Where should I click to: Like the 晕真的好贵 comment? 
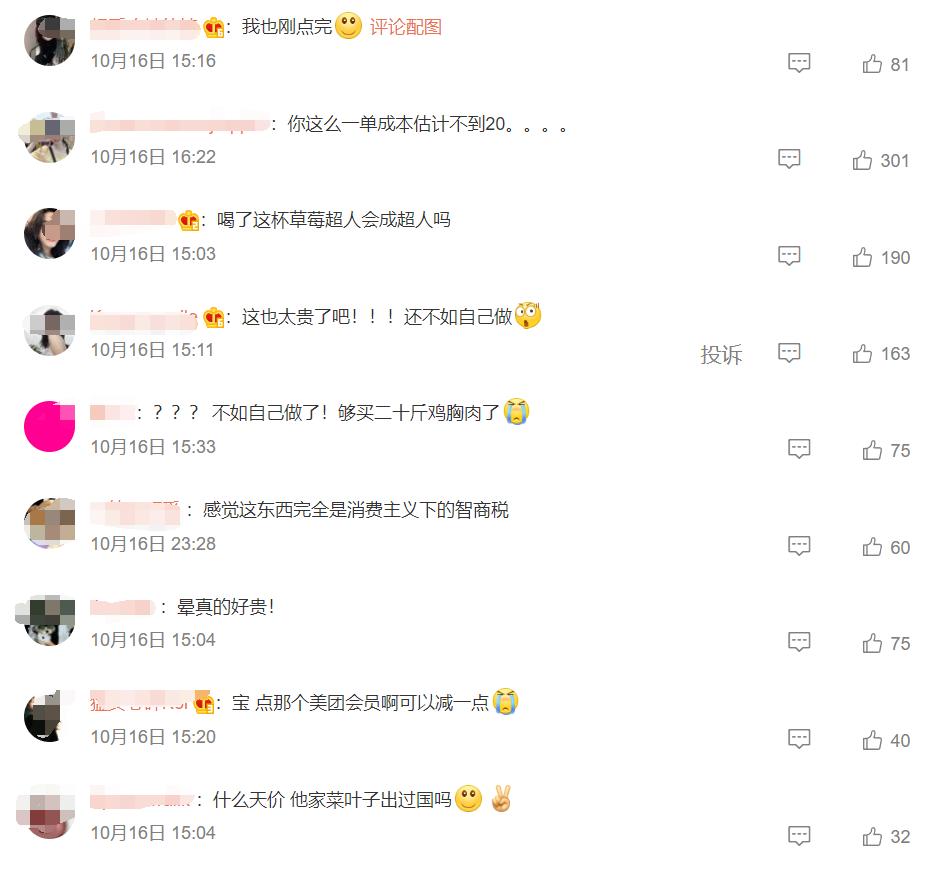pos(872,643)
